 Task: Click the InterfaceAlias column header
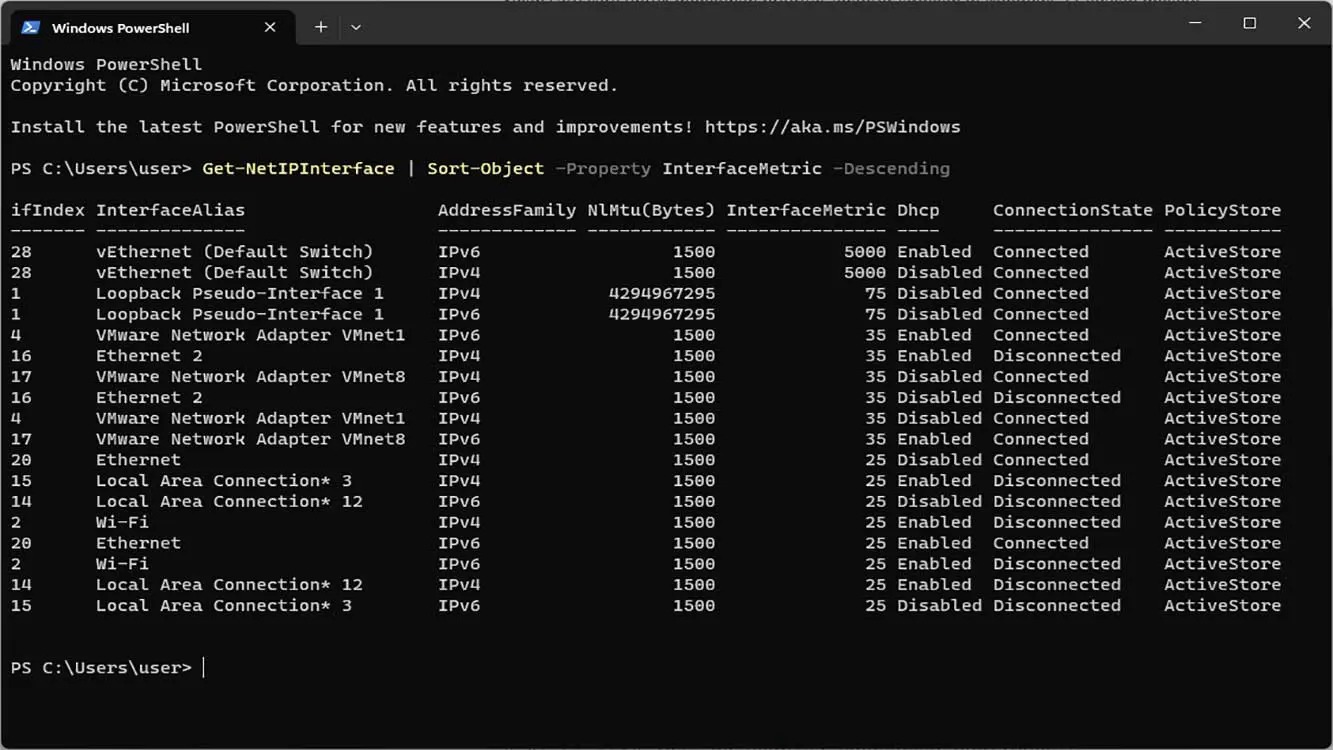coord(170,210)
